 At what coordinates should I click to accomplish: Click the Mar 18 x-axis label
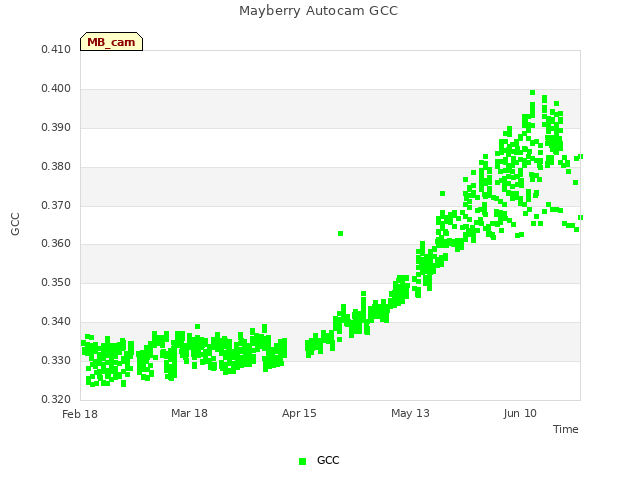point(189,413)
